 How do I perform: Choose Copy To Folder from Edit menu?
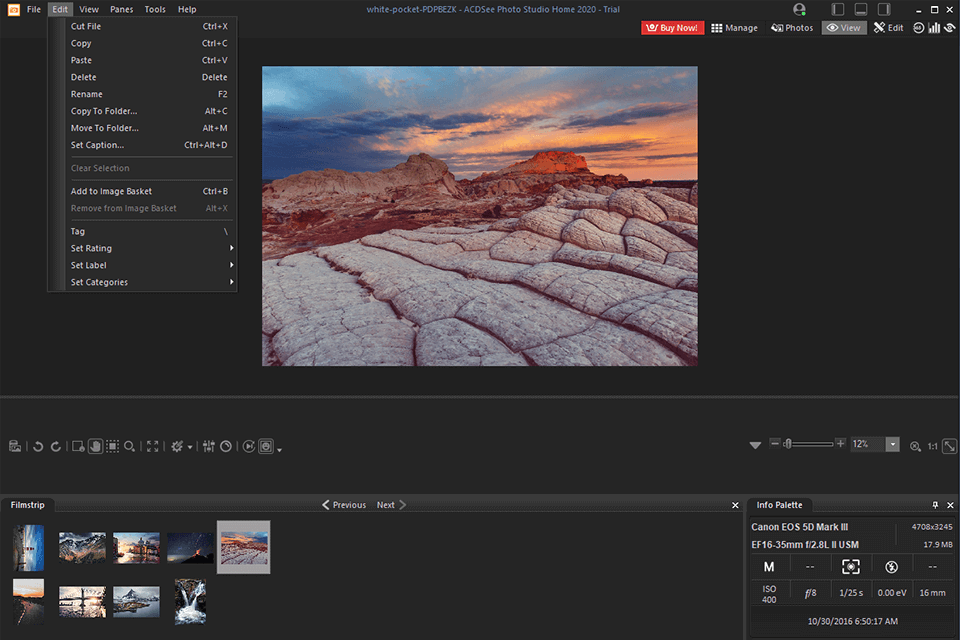tap(104, 111)
